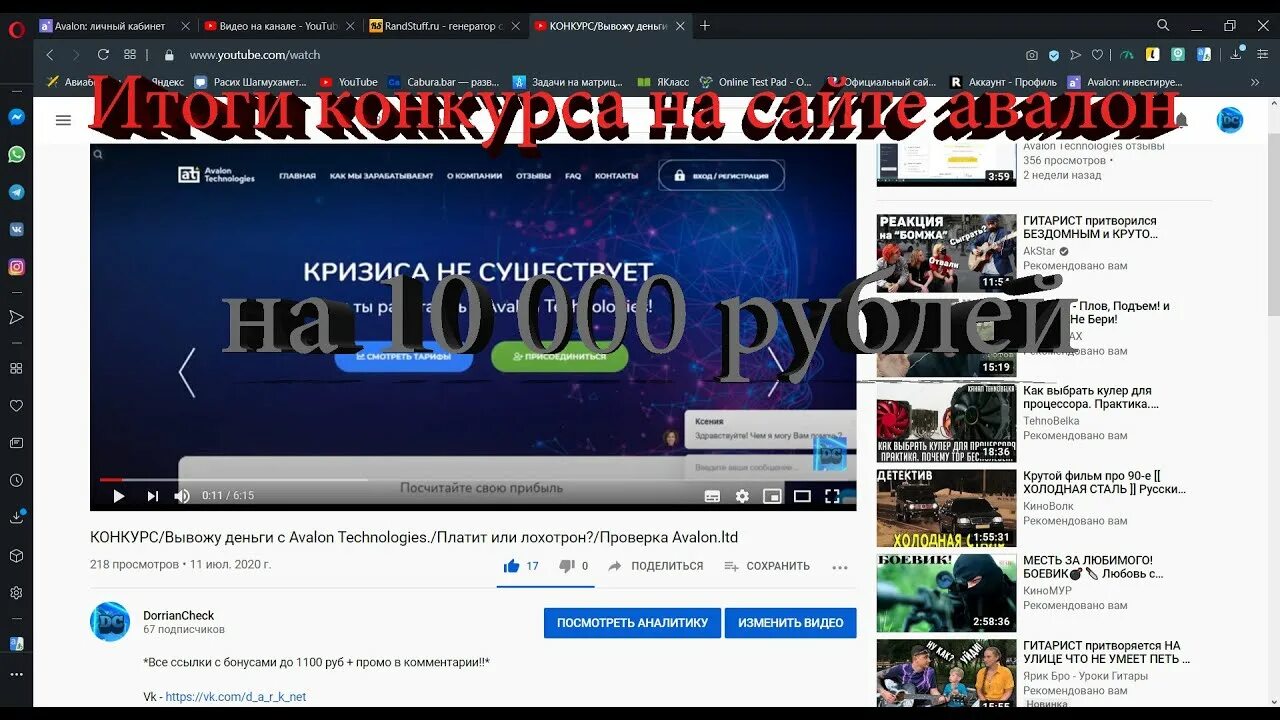Expand hidden bookmarks bar chevron

[x=1255, y=82]
